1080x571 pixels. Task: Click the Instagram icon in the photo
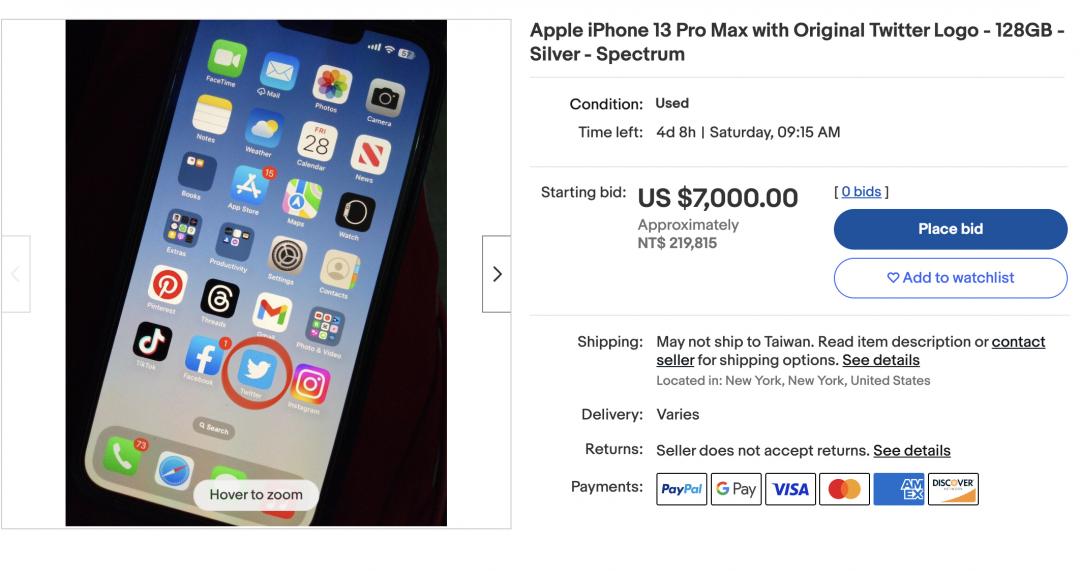pyautogui.click(x=310, y=384)
